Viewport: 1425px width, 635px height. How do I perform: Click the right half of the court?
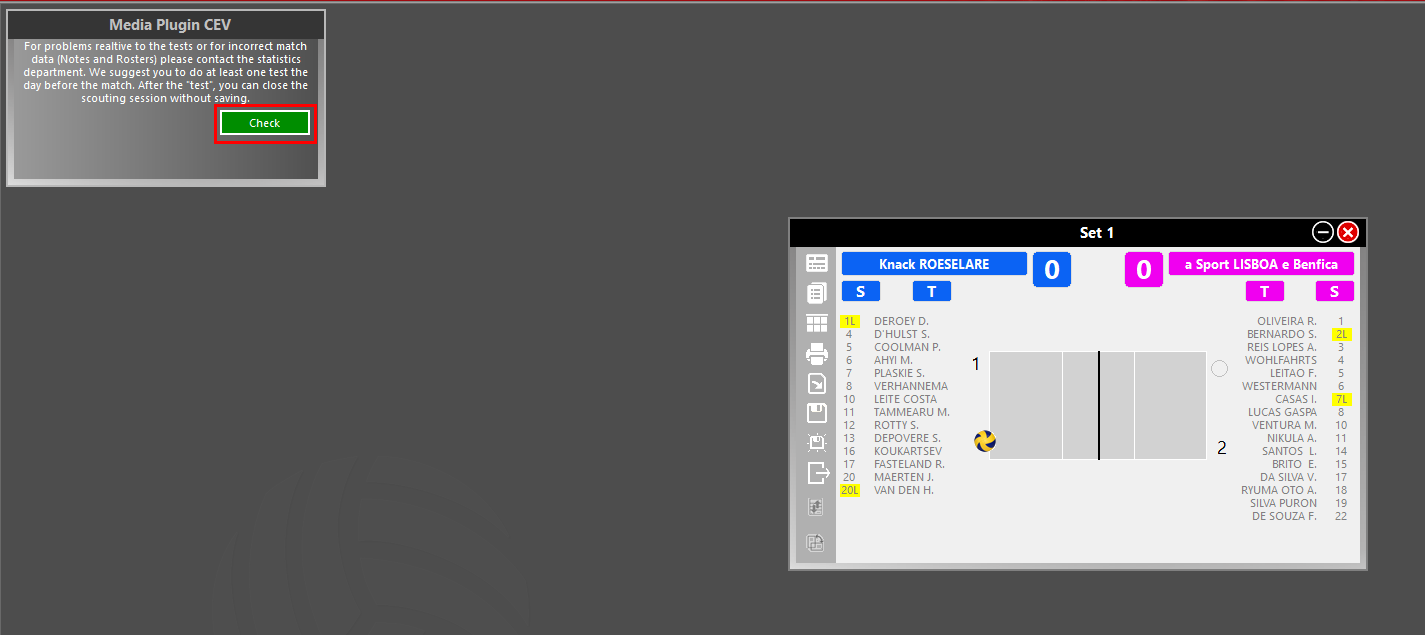(x=1153, y=405)
